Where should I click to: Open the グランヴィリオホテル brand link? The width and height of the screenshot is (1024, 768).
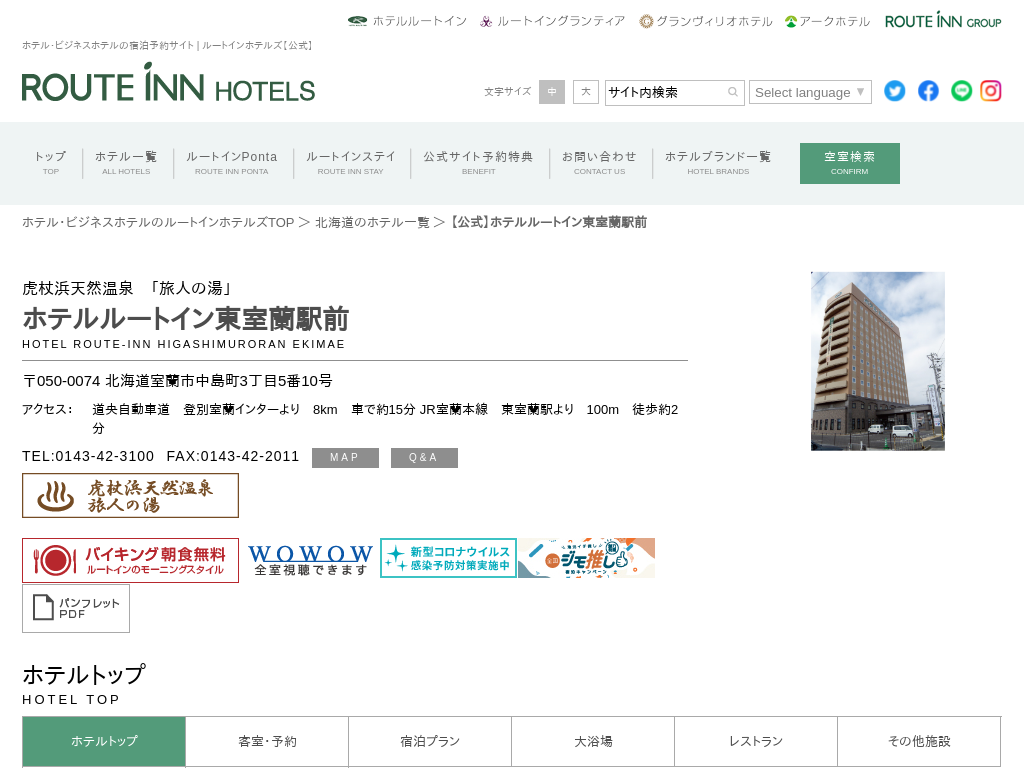[x=706, y=21]
